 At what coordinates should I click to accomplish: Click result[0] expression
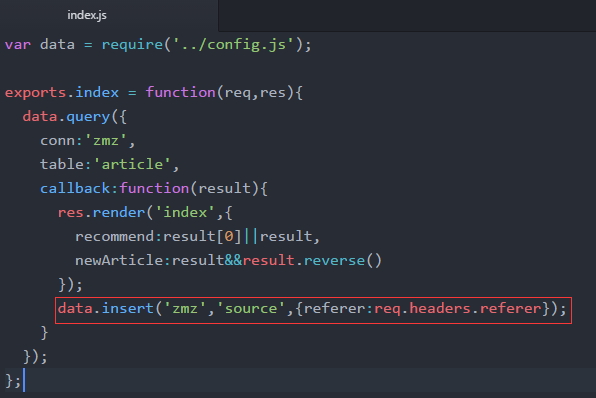click(x=203, y=236)
